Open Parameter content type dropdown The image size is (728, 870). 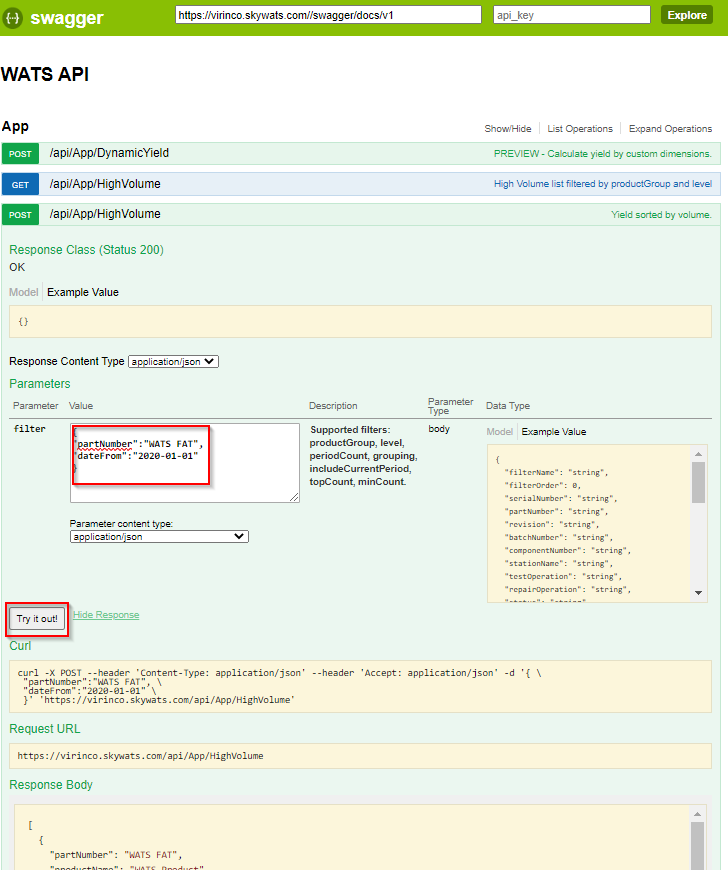coord(159,537)
